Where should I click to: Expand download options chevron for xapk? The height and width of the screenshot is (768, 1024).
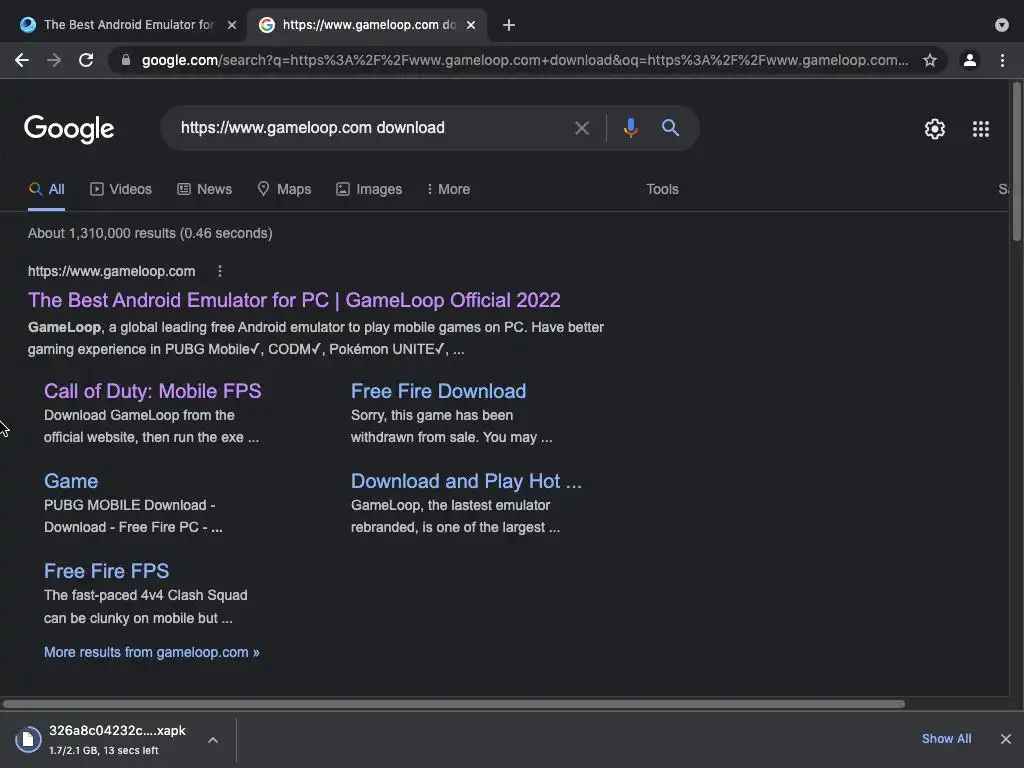213,740
